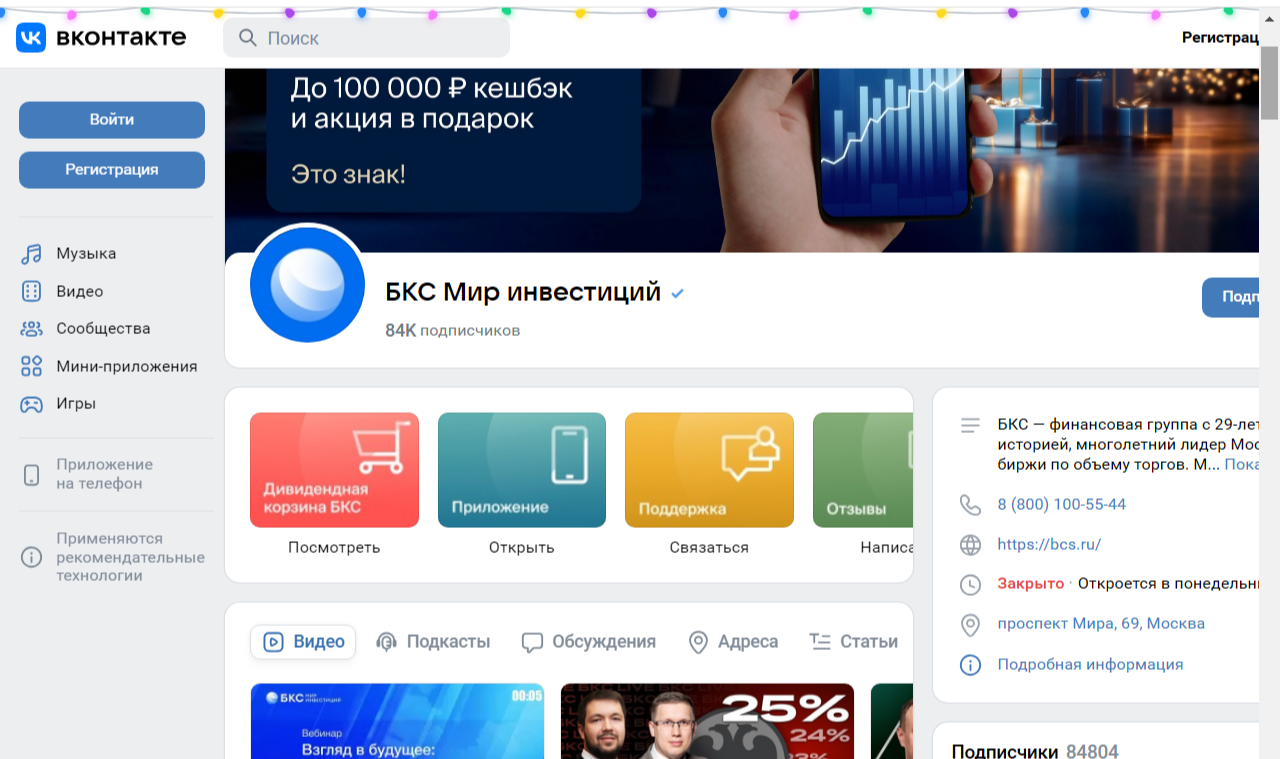Screen dimensions: 1280x759
Task: Click Связаться under the Поддержка card
Action: click(x=709, y=547)
